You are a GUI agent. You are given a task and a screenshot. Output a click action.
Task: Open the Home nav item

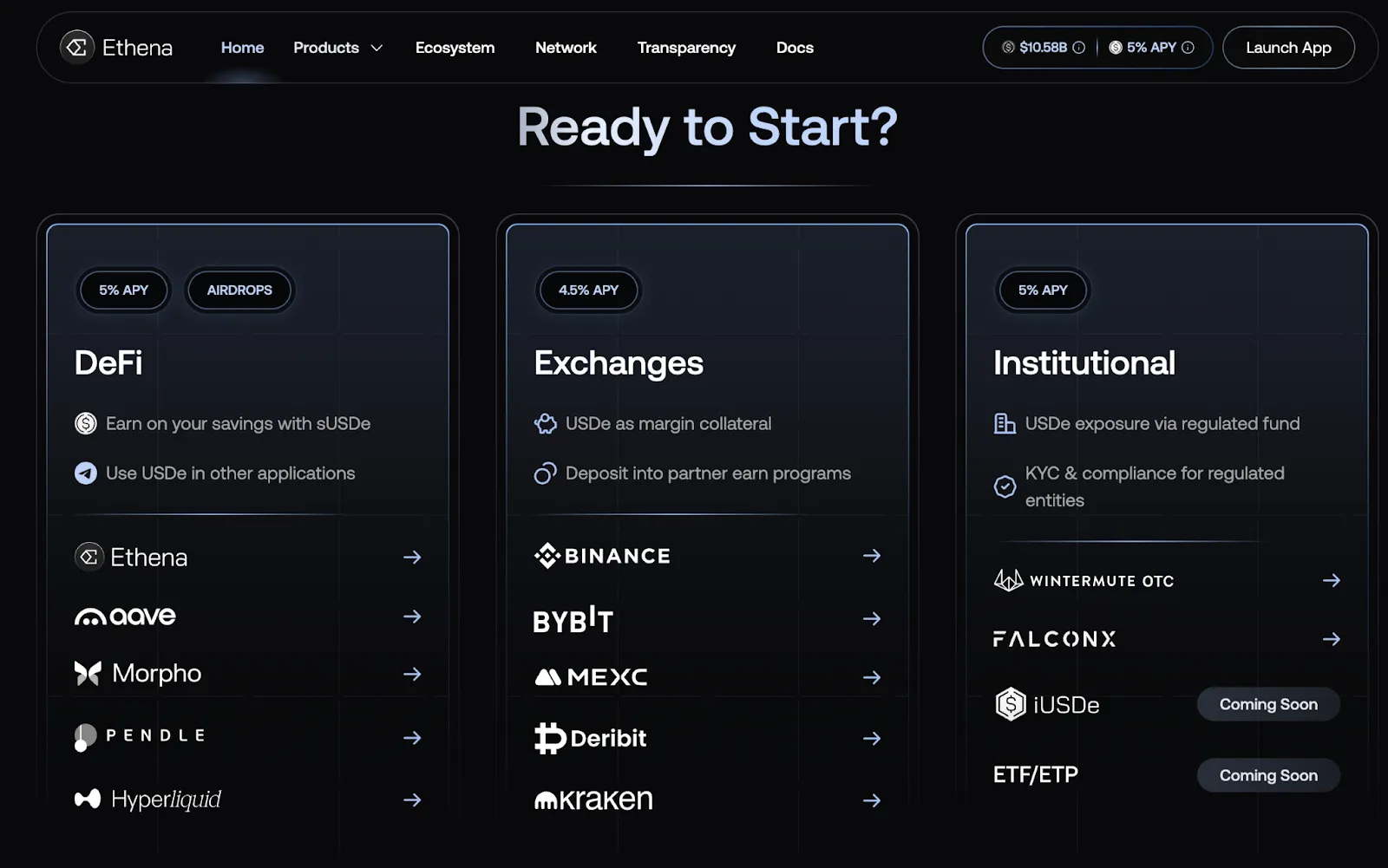242,48
